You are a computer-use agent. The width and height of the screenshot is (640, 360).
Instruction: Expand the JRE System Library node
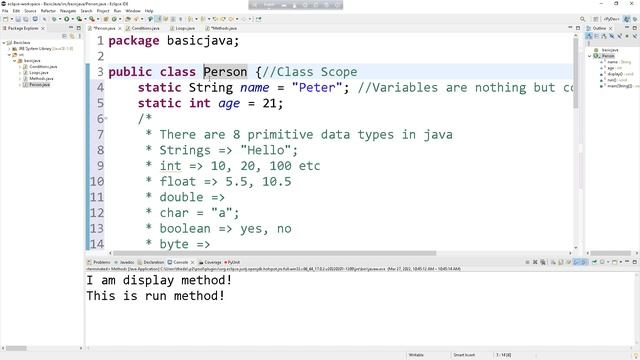click(9, 49)
